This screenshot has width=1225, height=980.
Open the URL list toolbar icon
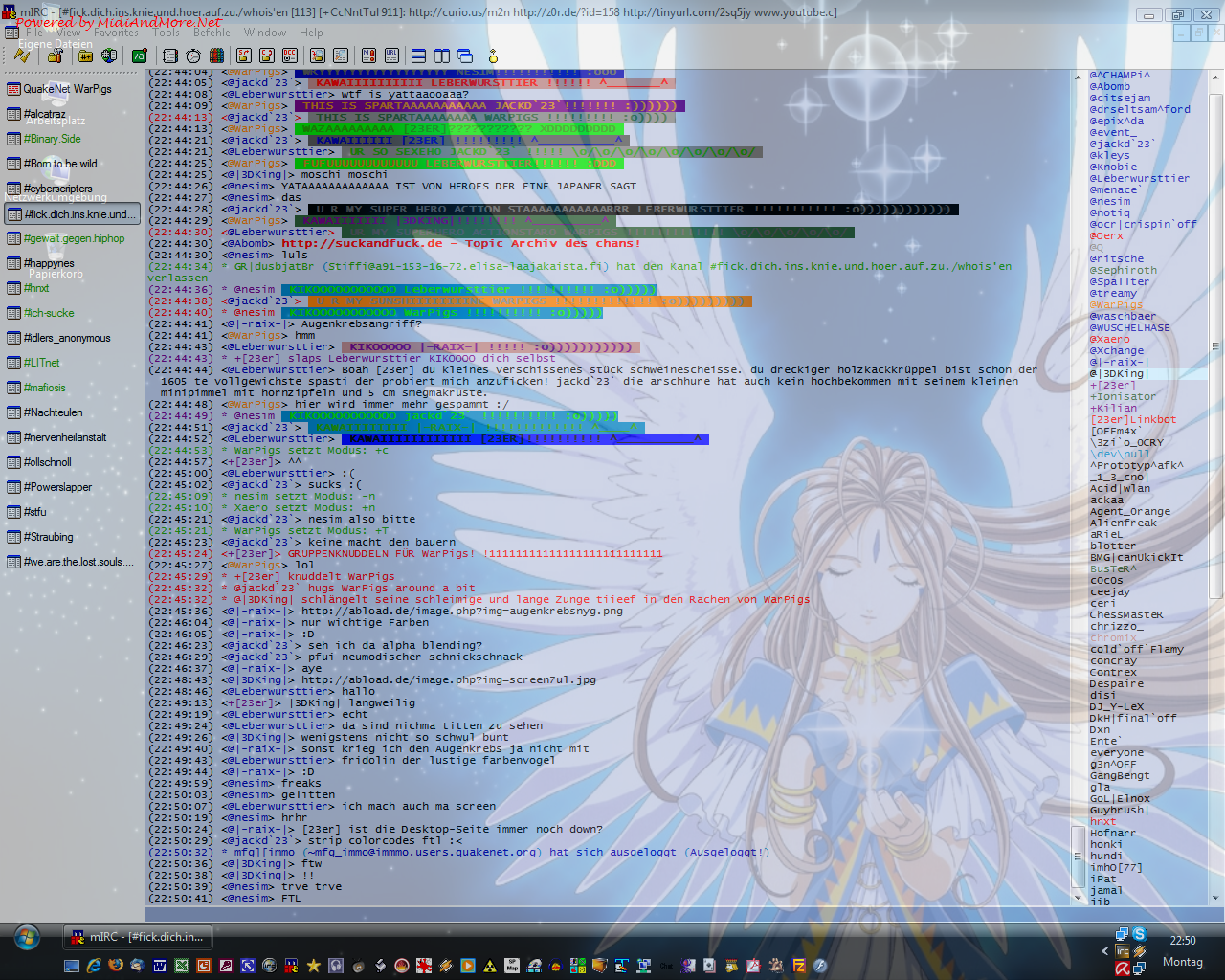pos(392,56)
